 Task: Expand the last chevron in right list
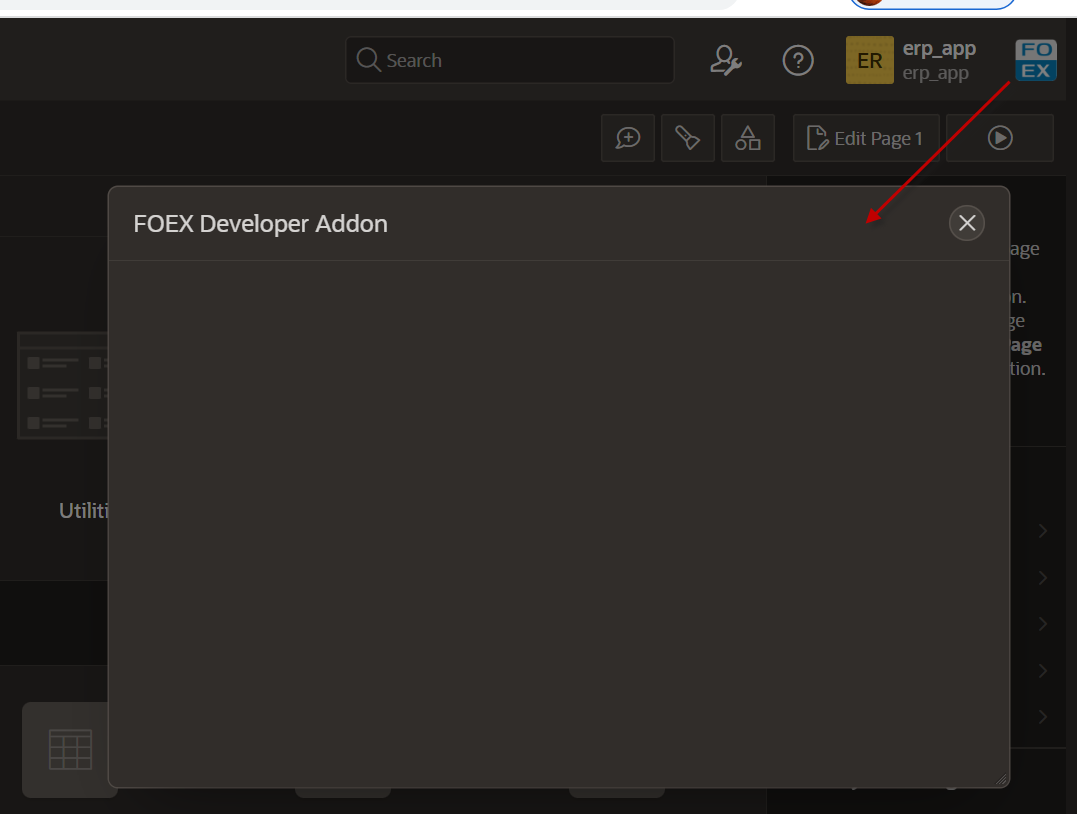pyautogui.click(x=1043, y=717)
